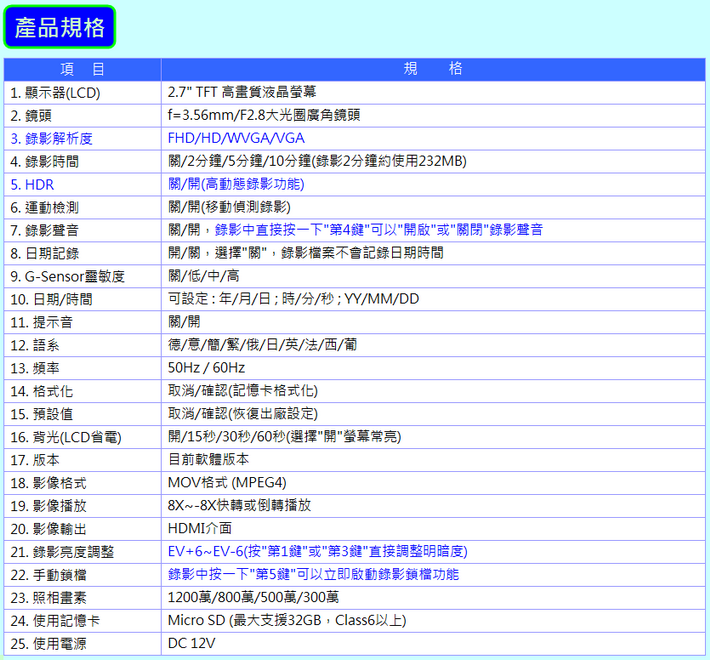Click the 9. G-Sensor靈敏度 row label

pos(68,276)
